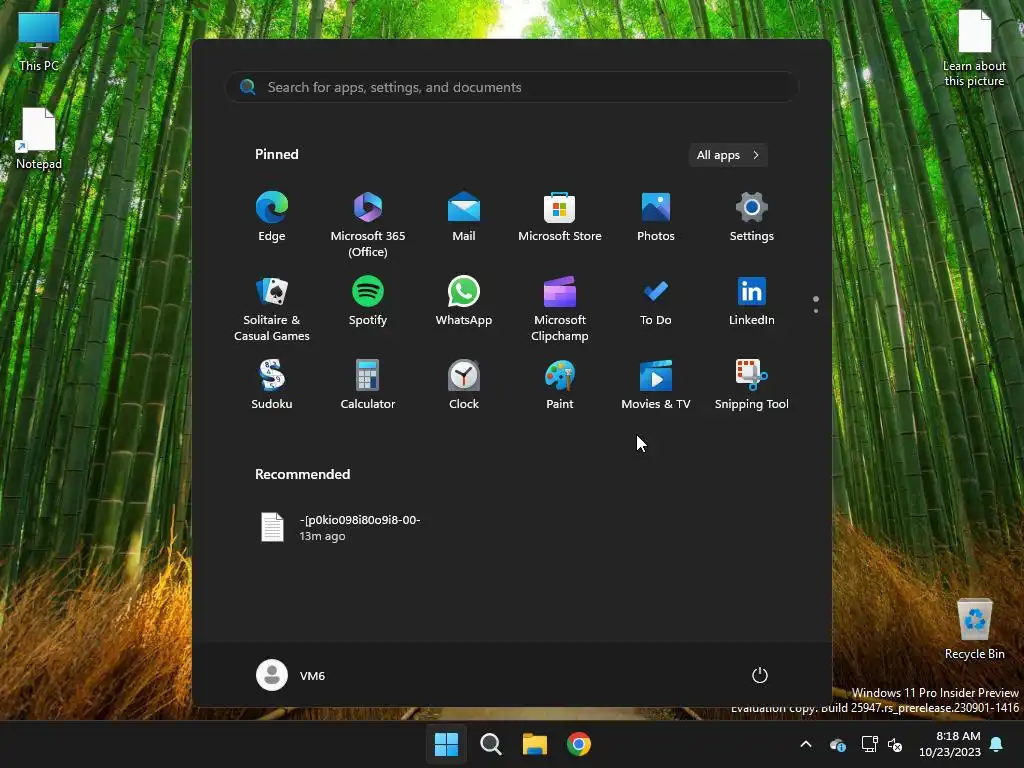Launch Spotify
This screenshot has width=1024, height=768.
point(368,300)
